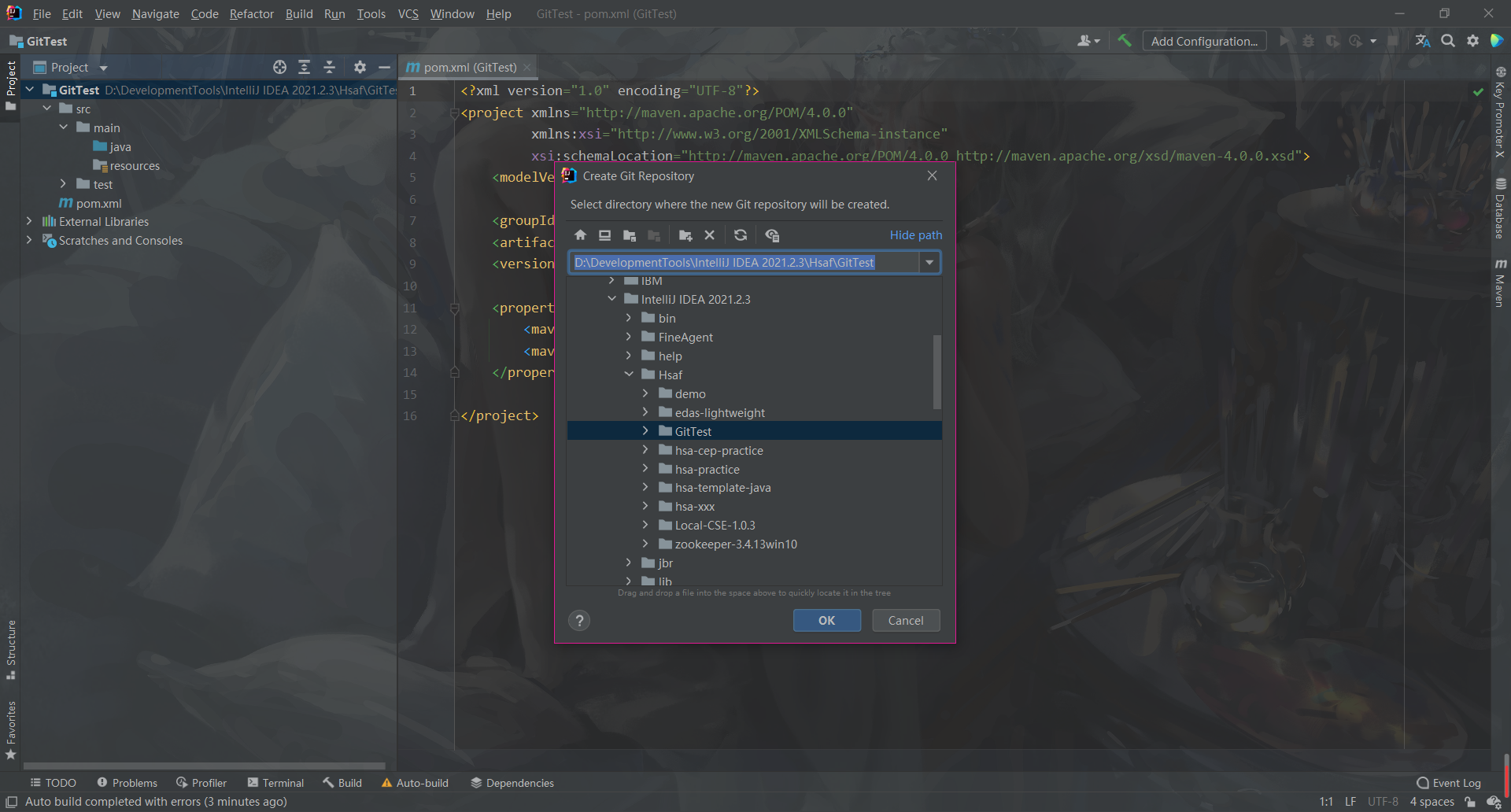The width and height of the screenshot is (1511, 812).
Task: Build project with hammer icon
Action: pyautogui.click(x=1125, y=41)
